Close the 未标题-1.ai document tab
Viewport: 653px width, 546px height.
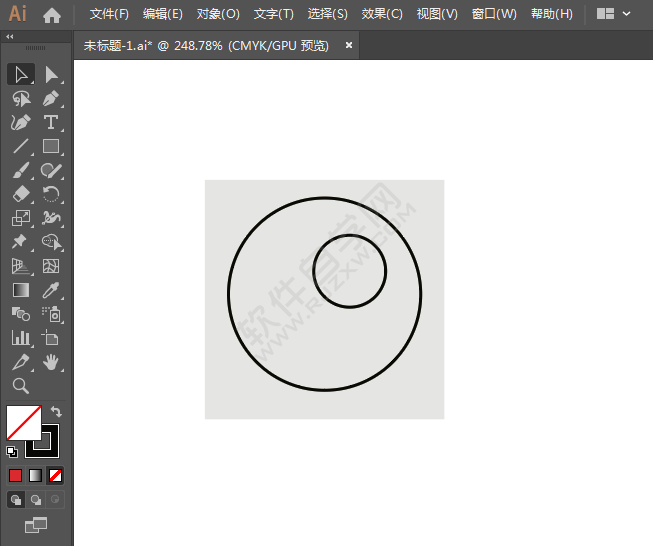(349, 45)
